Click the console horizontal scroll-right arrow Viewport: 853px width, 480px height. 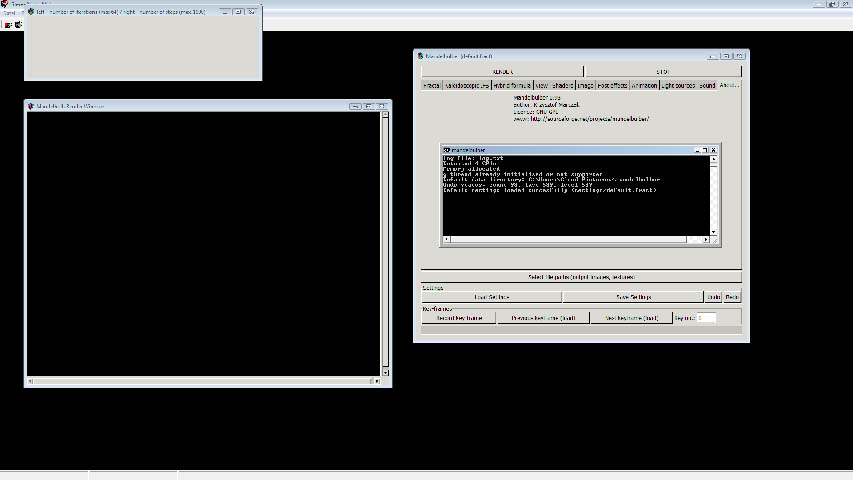[706, 239]
